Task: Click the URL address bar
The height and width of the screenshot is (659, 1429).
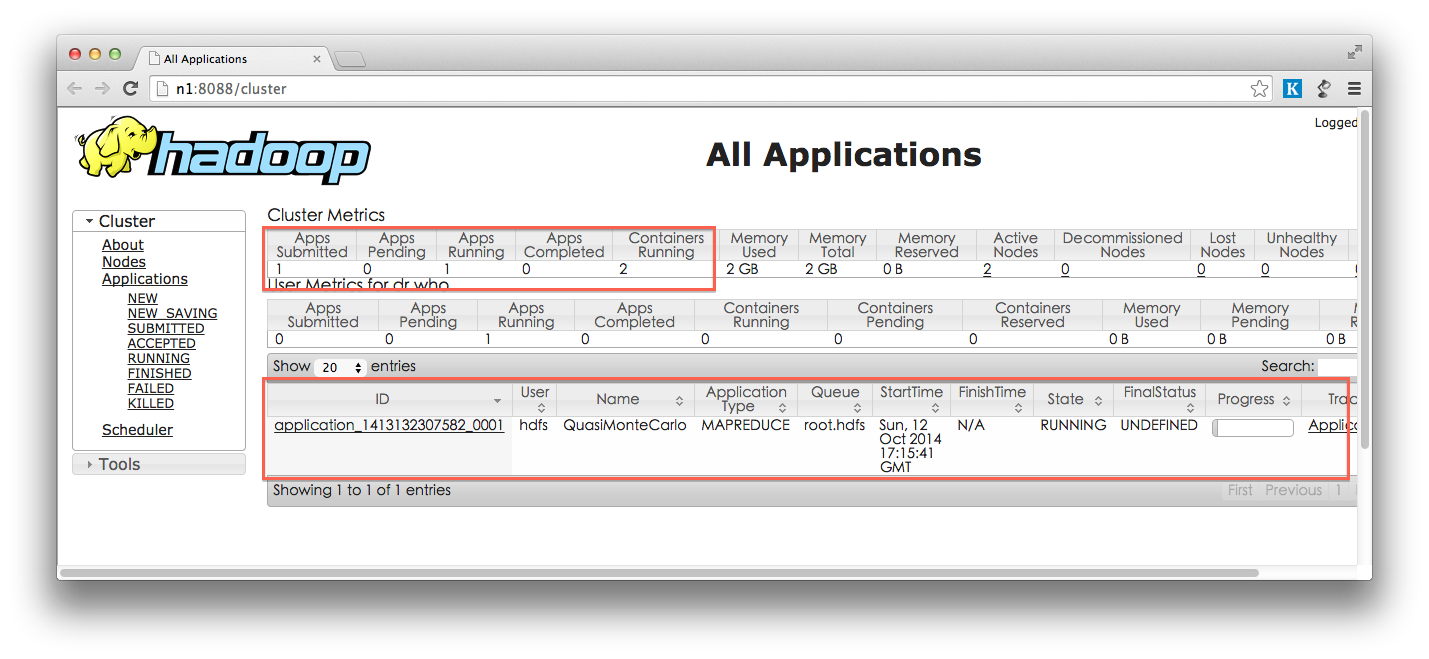Action: click(x=700, y=89)
